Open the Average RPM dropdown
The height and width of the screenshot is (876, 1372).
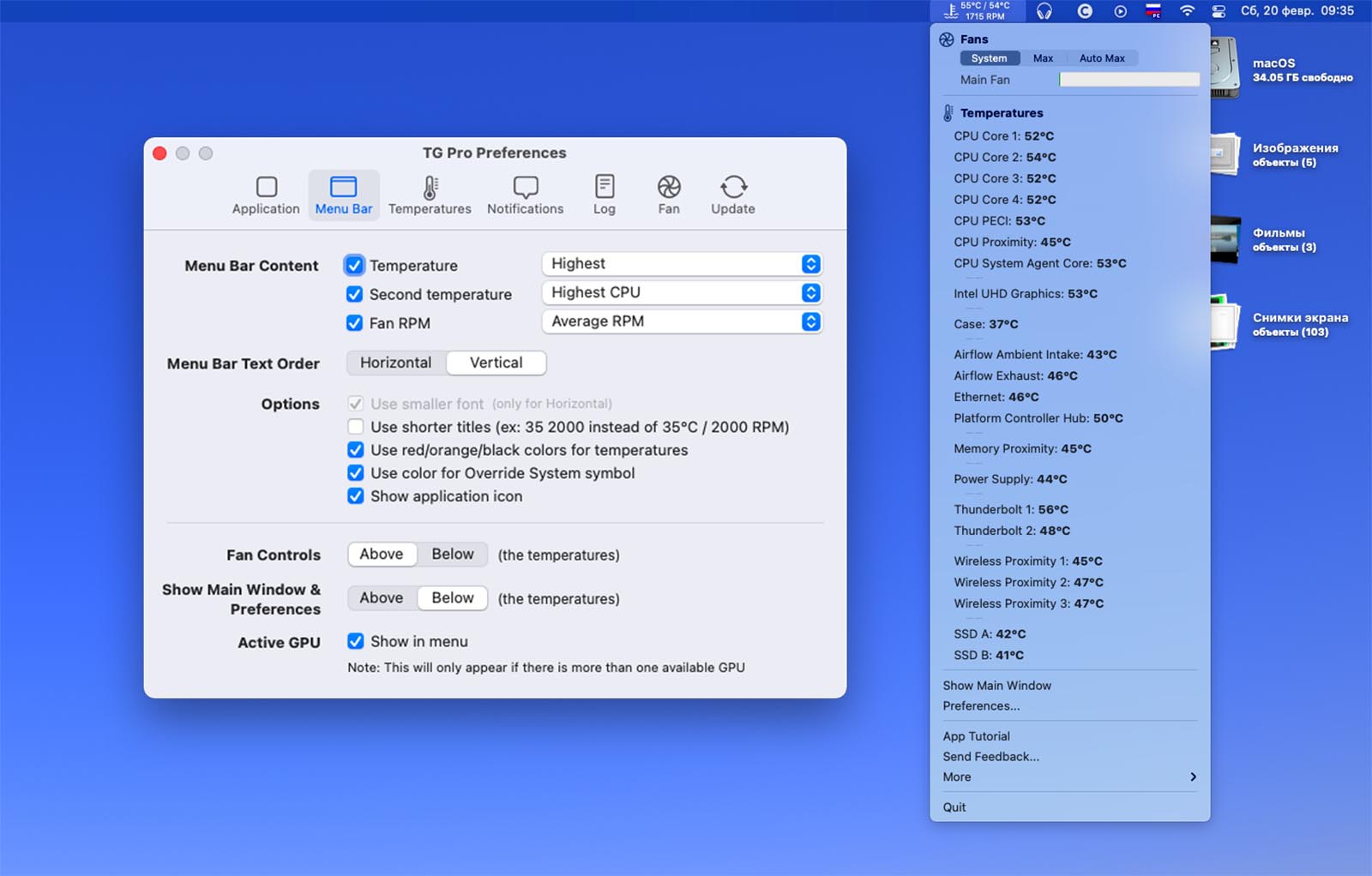point(682,321)
